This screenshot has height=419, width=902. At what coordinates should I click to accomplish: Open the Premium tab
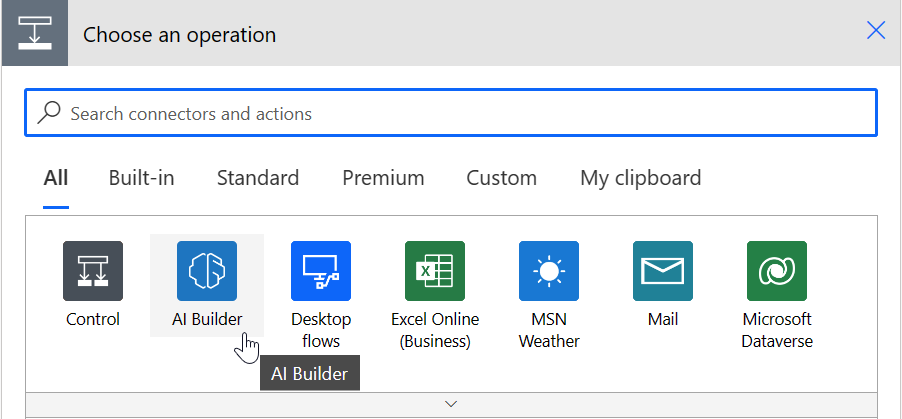pos(383,178)
